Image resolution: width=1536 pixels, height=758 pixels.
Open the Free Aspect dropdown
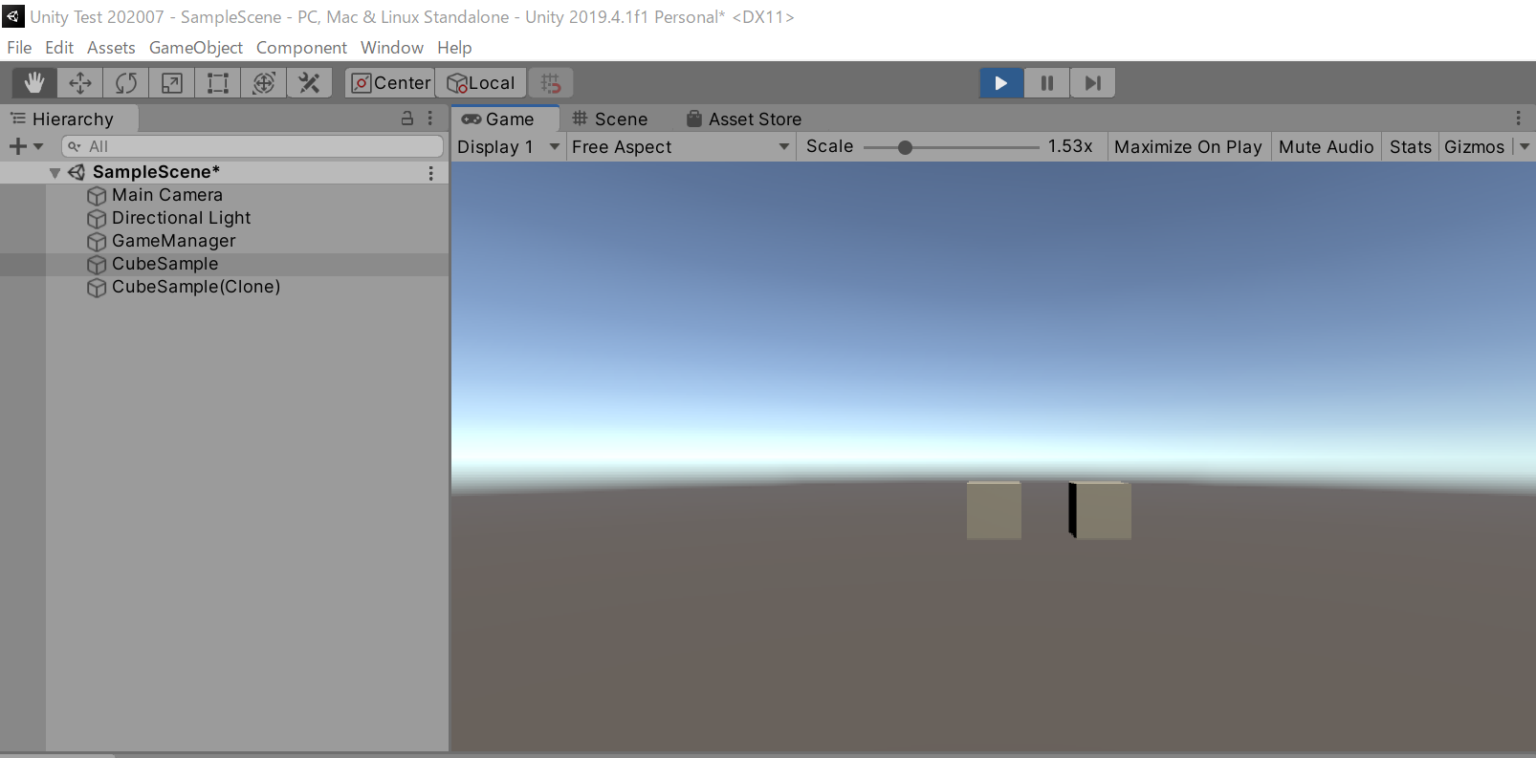pos(680,146)
